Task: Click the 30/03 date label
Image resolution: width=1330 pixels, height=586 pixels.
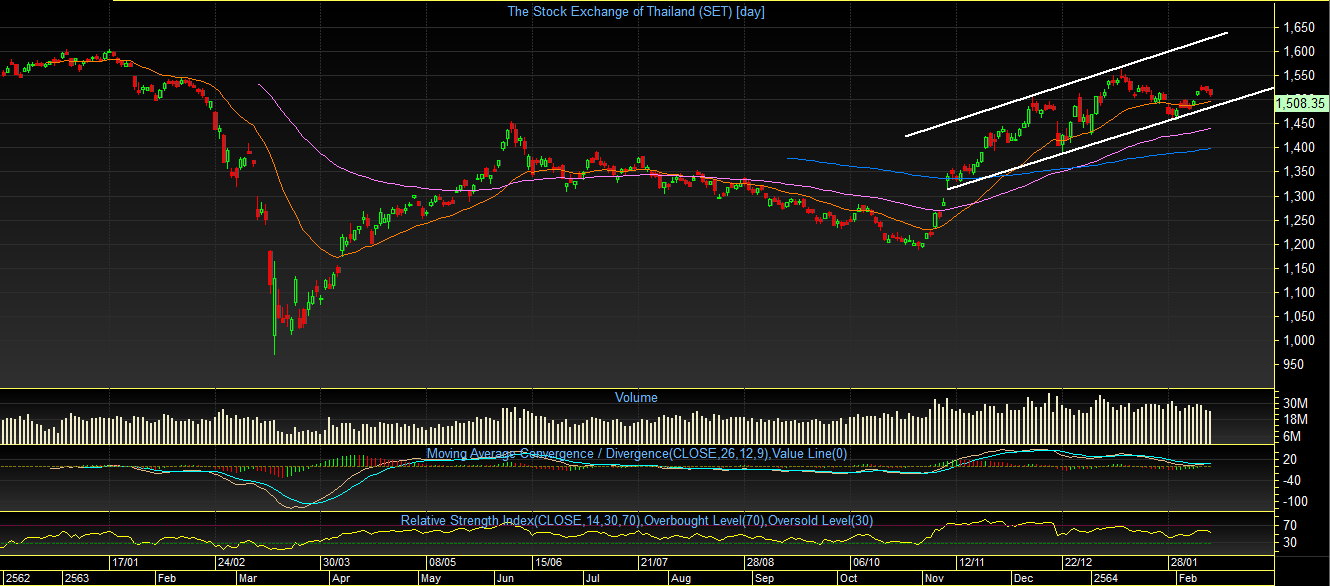Action: click(x=336, y=563)
